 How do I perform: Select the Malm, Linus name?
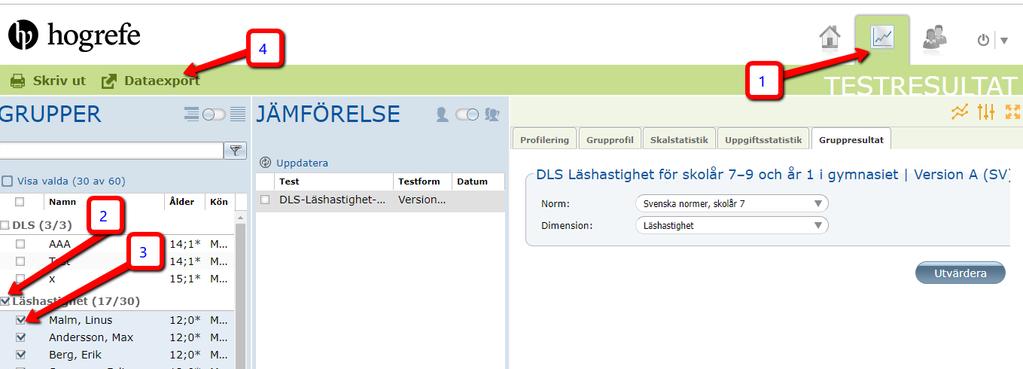(x=80, y=320)
